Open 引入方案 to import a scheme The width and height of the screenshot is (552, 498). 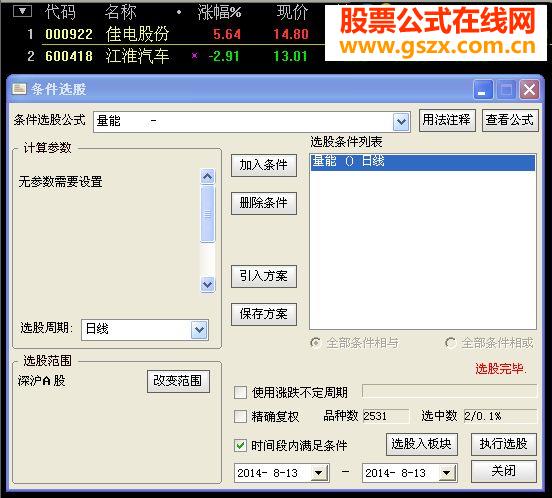[x=264, y=276]
